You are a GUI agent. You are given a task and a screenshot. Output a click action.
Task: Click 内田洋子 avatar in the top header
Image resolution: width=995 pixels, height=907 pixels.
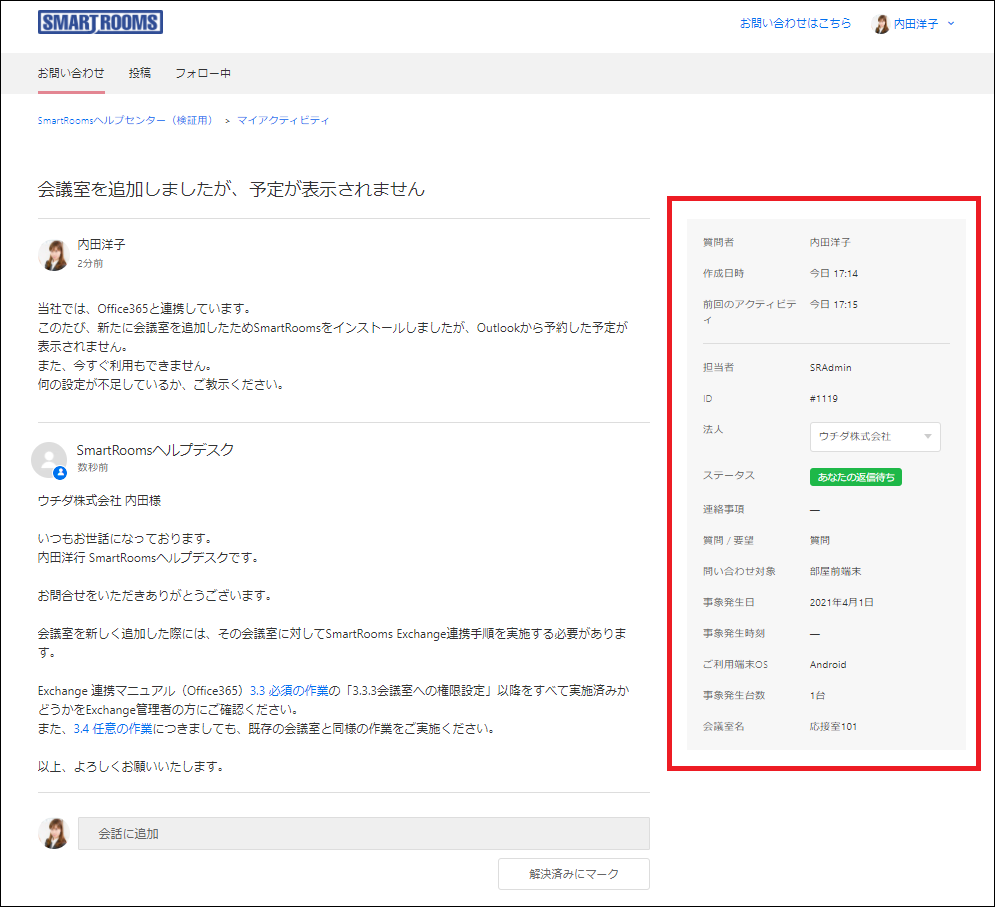pos(881,24)
